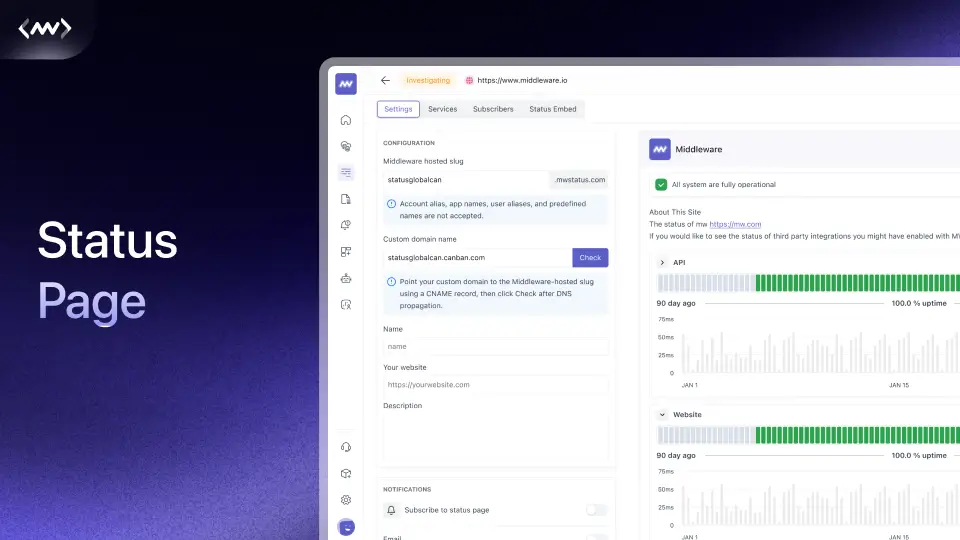The width and height of the screenshot is (960, 540).
Task: Click the Custom domain name field
Action: (478, 258)
